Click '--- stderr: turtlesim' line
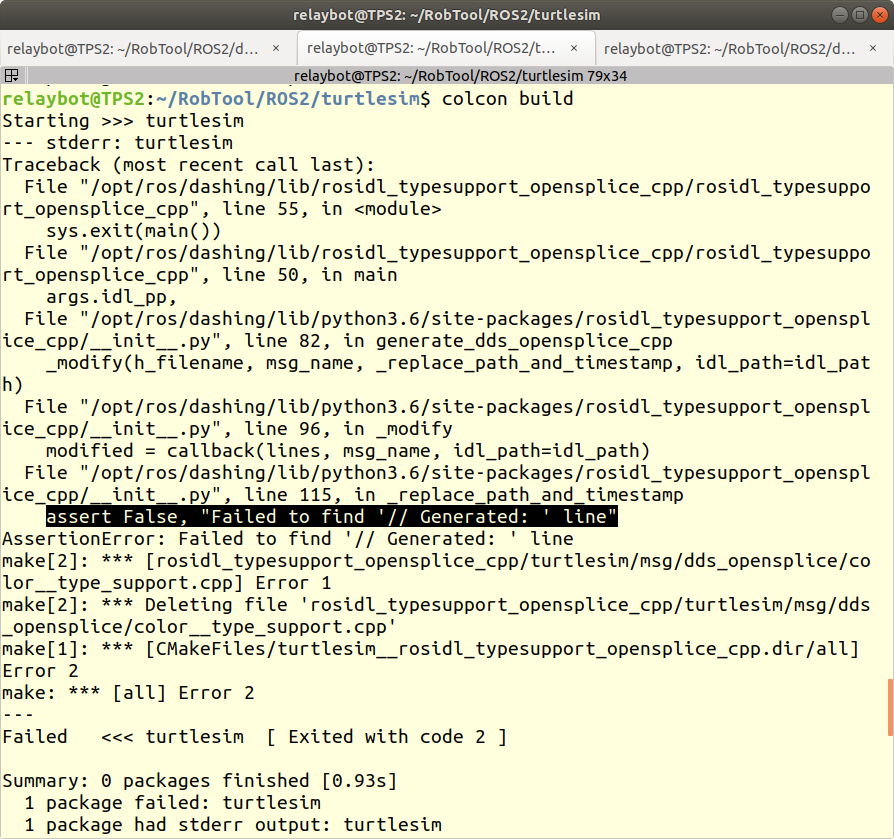This screenshot has width=894, height=839. (x=117, y=143)
